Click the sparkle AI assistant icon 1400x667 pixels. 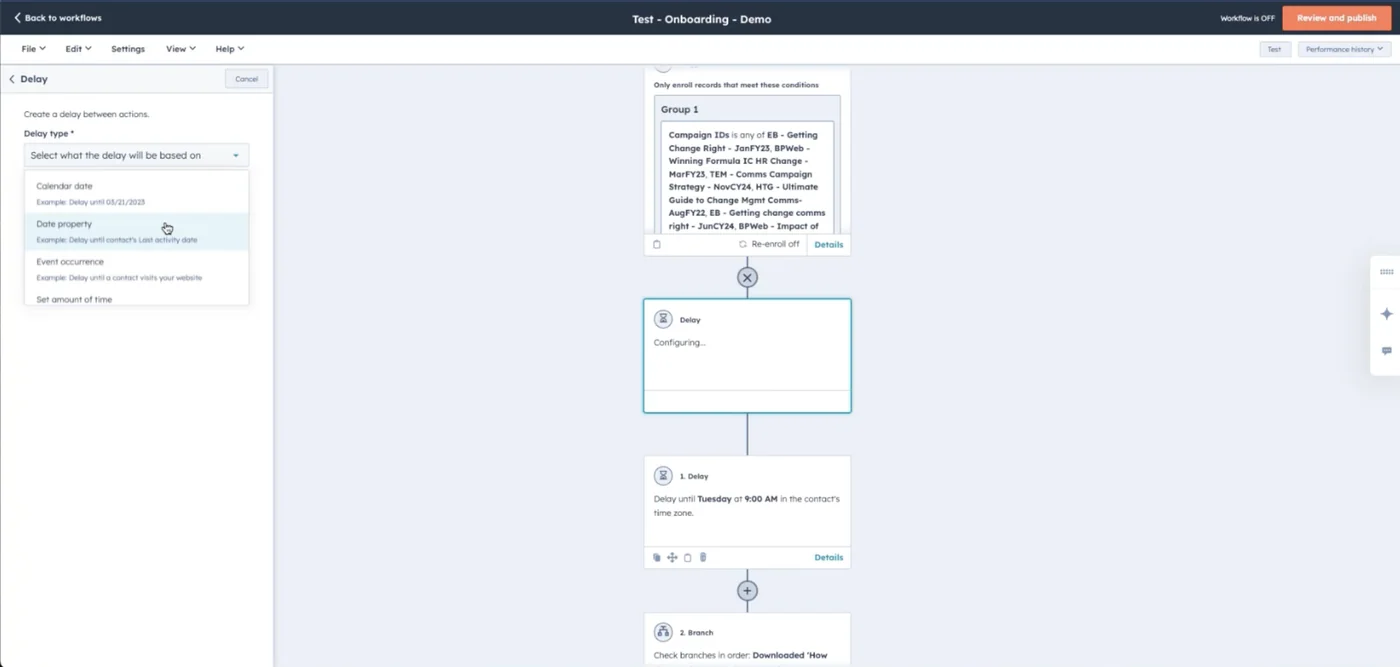(x=1386, y=314)
